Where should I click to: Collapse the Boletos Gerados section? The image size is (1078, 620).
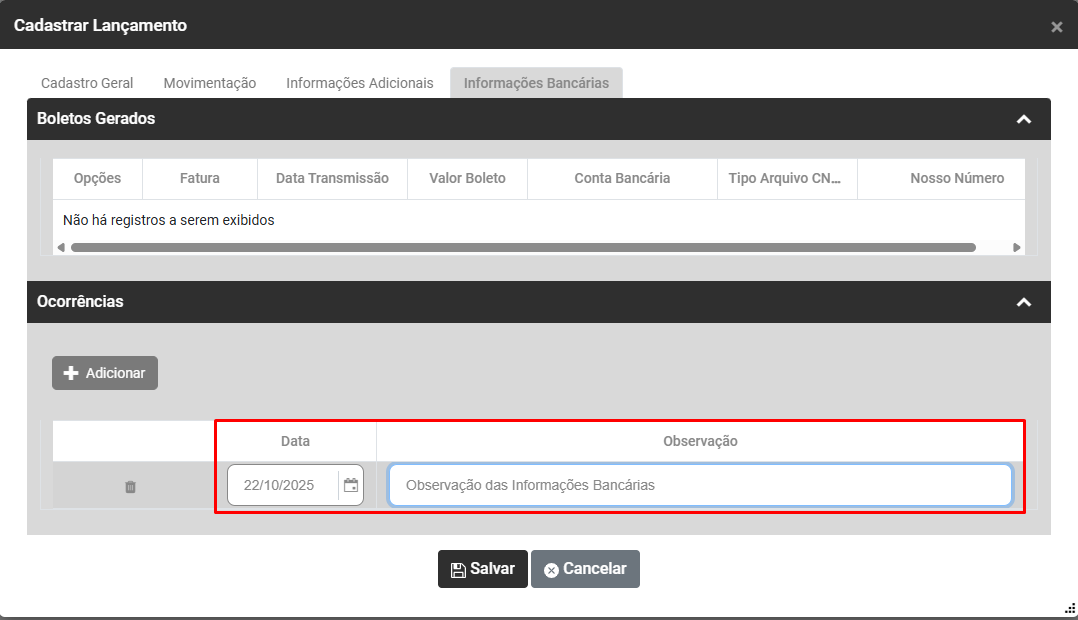pyautogui.click(x=1024, y=120)
